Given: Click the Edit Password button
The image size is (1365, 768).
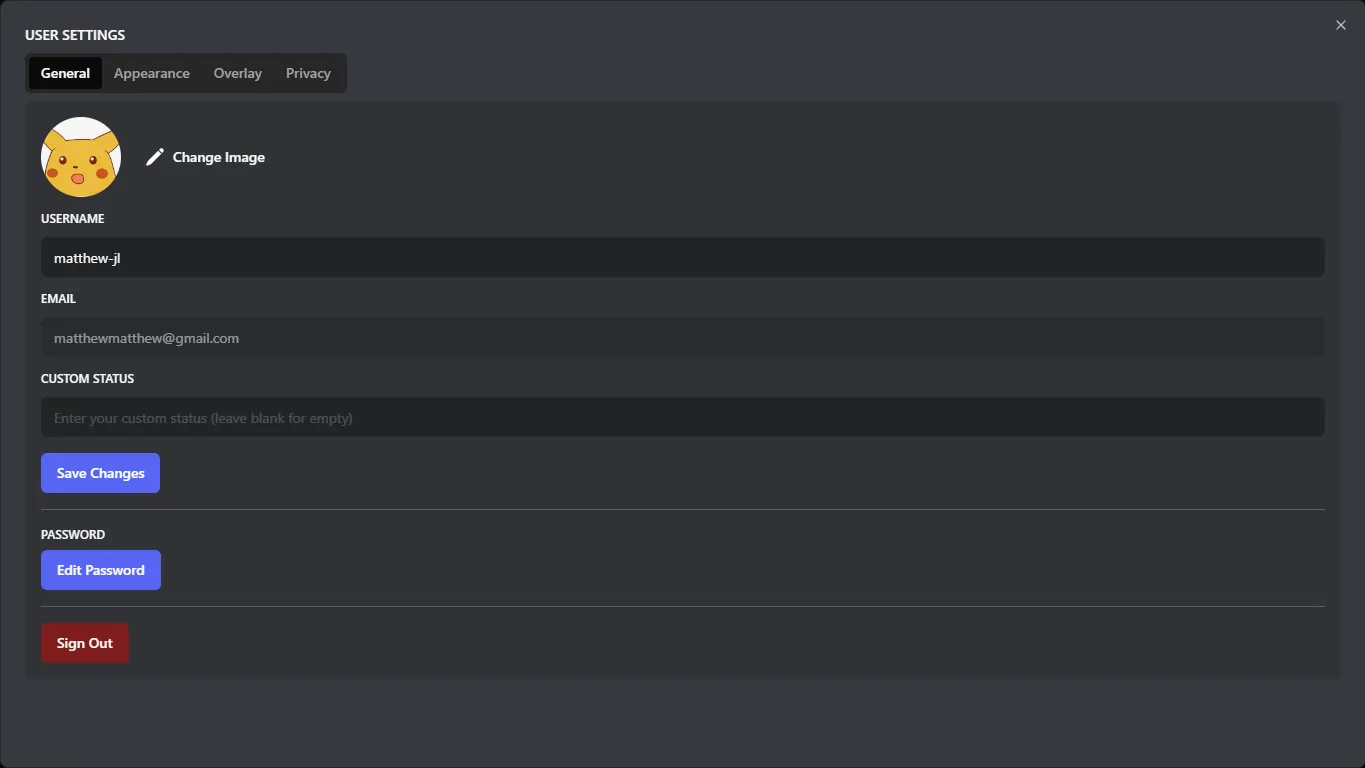Looking at the screenshot, I should click(x=100, y=570).
